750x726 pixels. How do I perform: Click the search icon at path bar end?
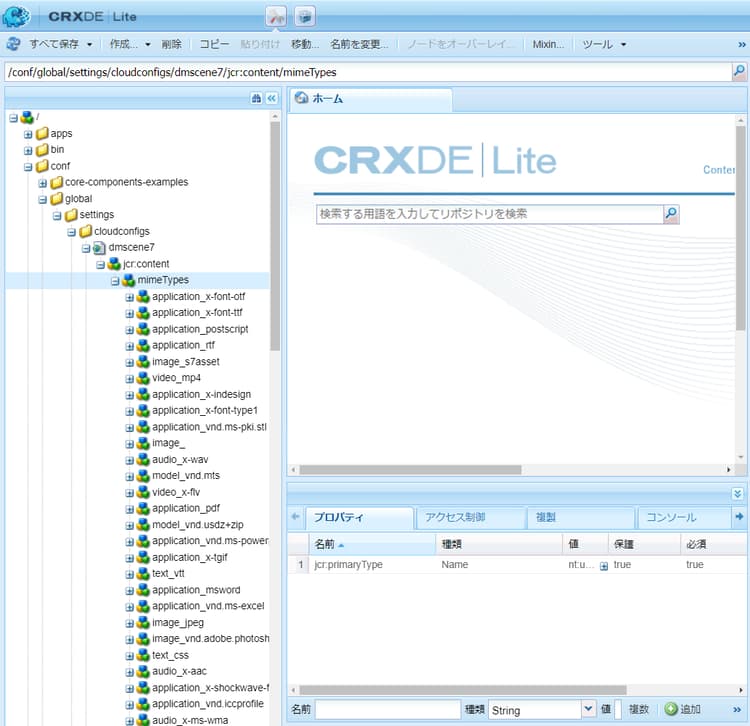coord(739,72)
